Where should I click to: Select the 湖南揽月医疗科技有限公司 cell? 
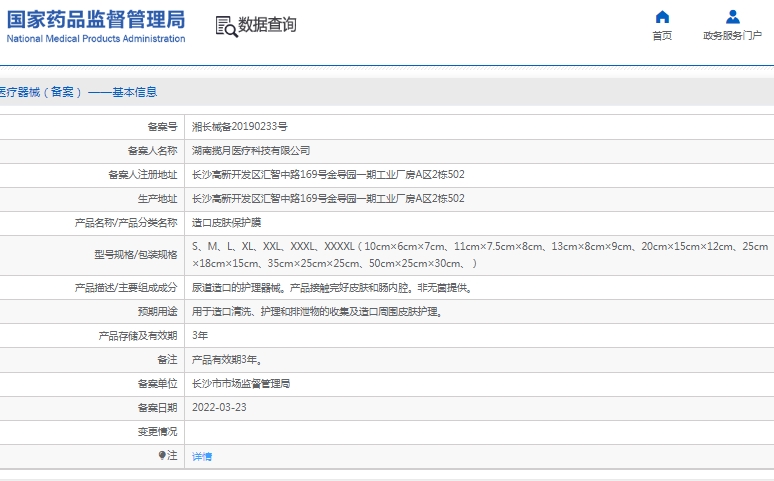pyautogui.click(x=251, y=151)
